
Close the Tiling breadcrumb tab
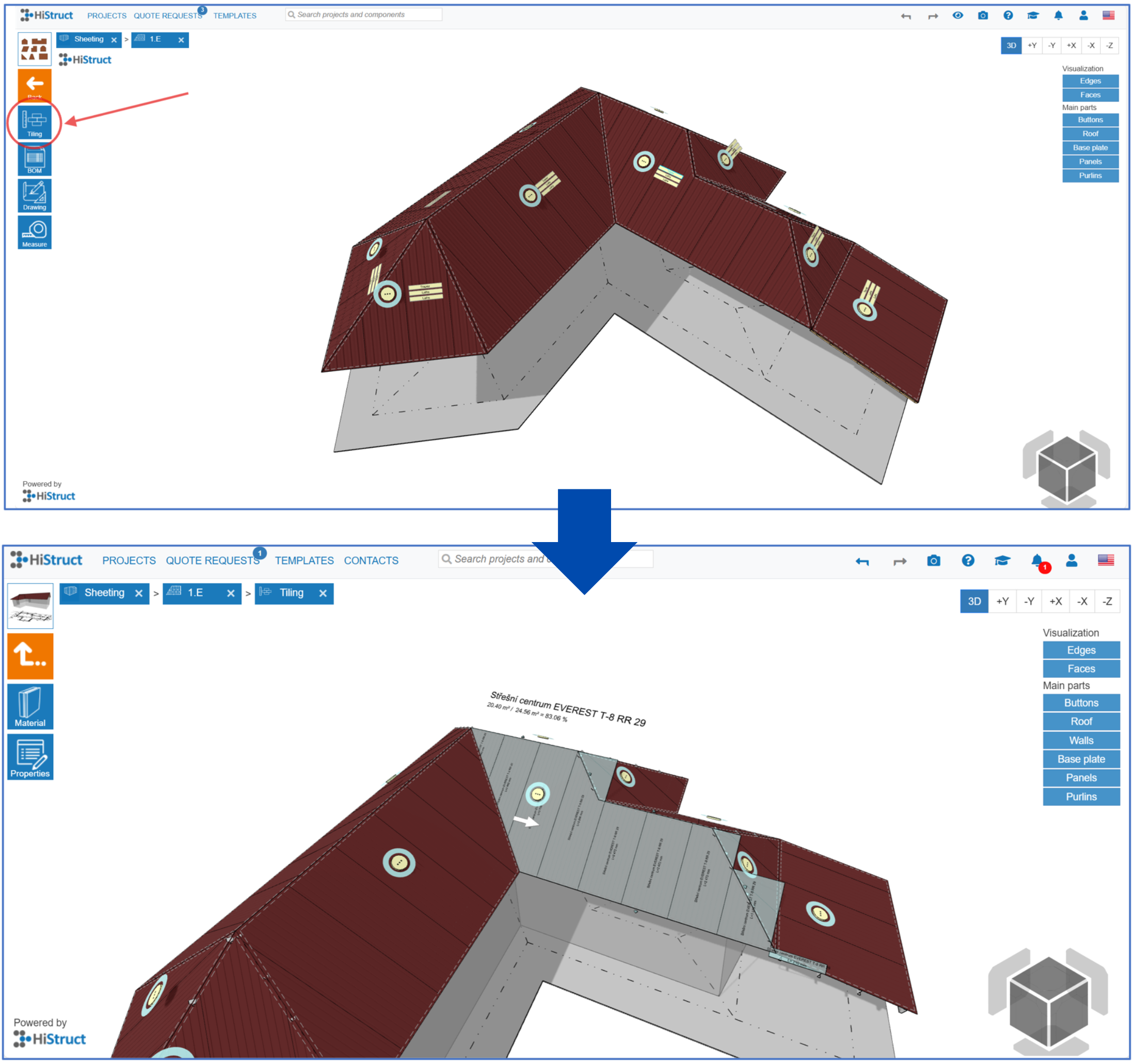pyautogui.click(x=324, y=594)
